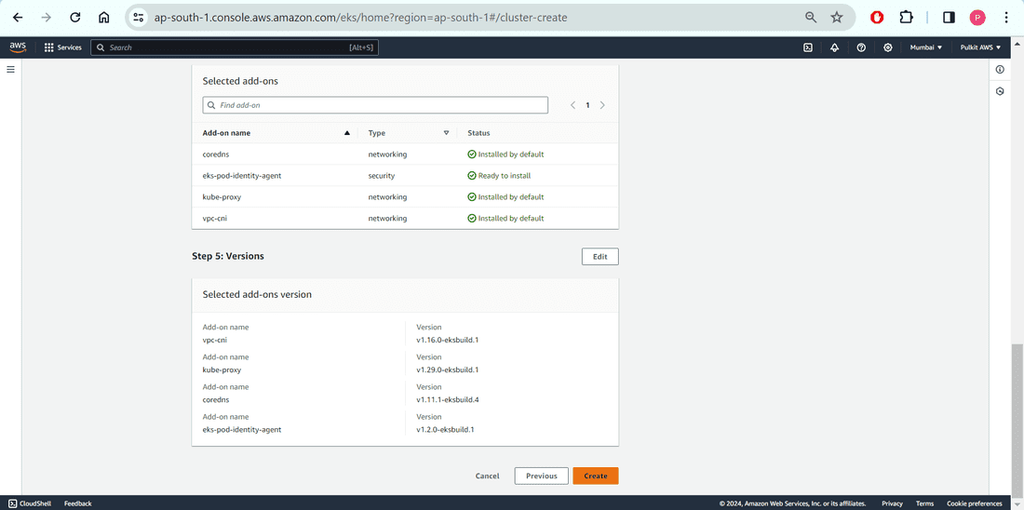The height and width of the screenshot is (510, 1024).
Task: Click the browser address bar URL
Action: (360, 18)
